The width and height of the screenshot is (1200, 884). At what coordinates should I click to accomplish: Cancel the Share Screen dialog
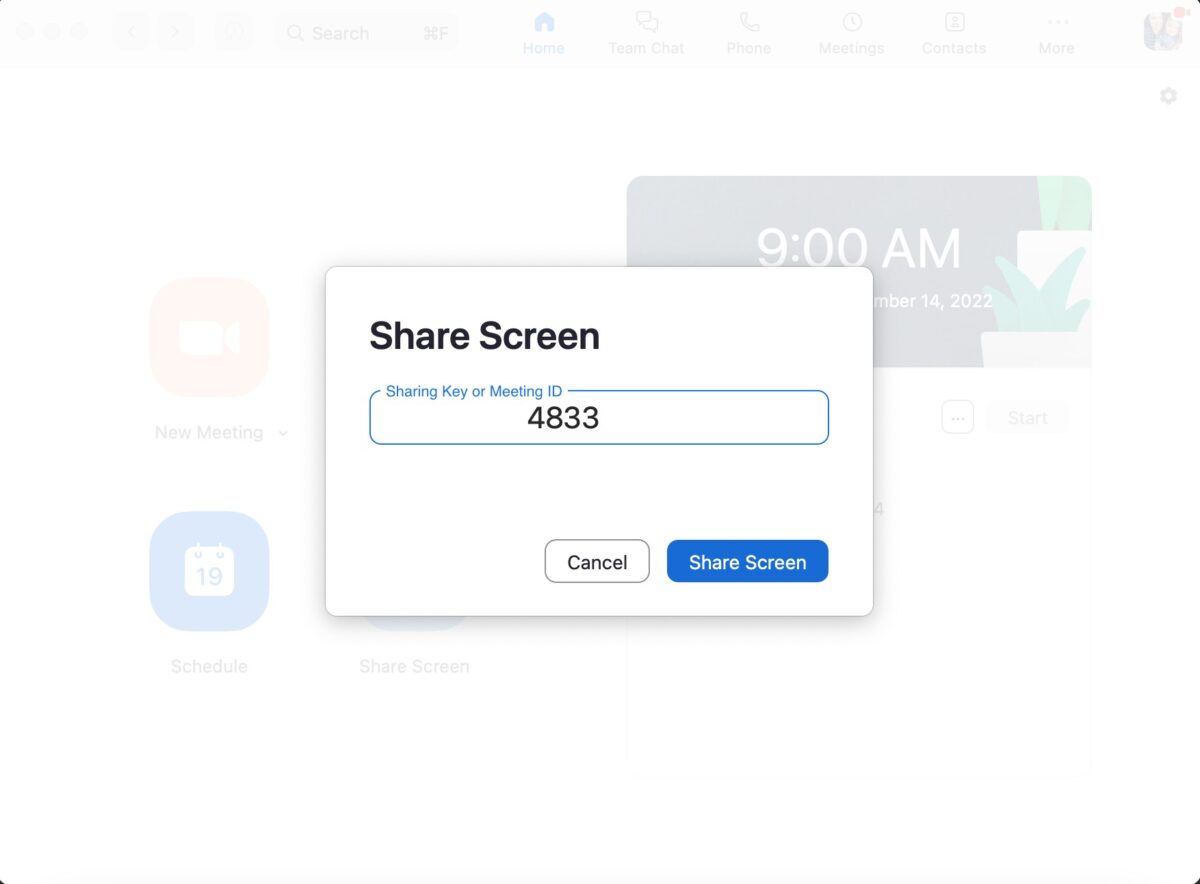point(597,562)
